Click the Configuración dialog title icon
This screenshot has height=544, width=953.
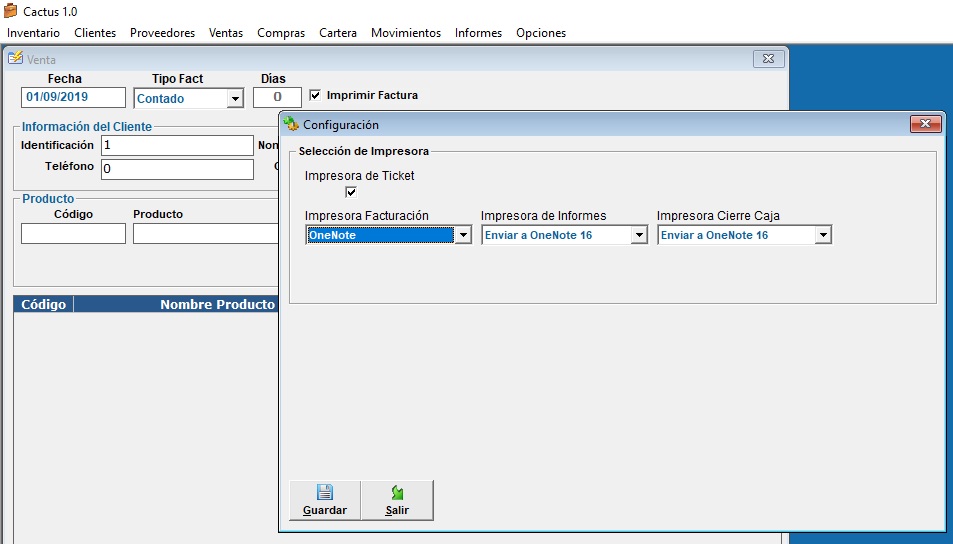coord(291,125)
